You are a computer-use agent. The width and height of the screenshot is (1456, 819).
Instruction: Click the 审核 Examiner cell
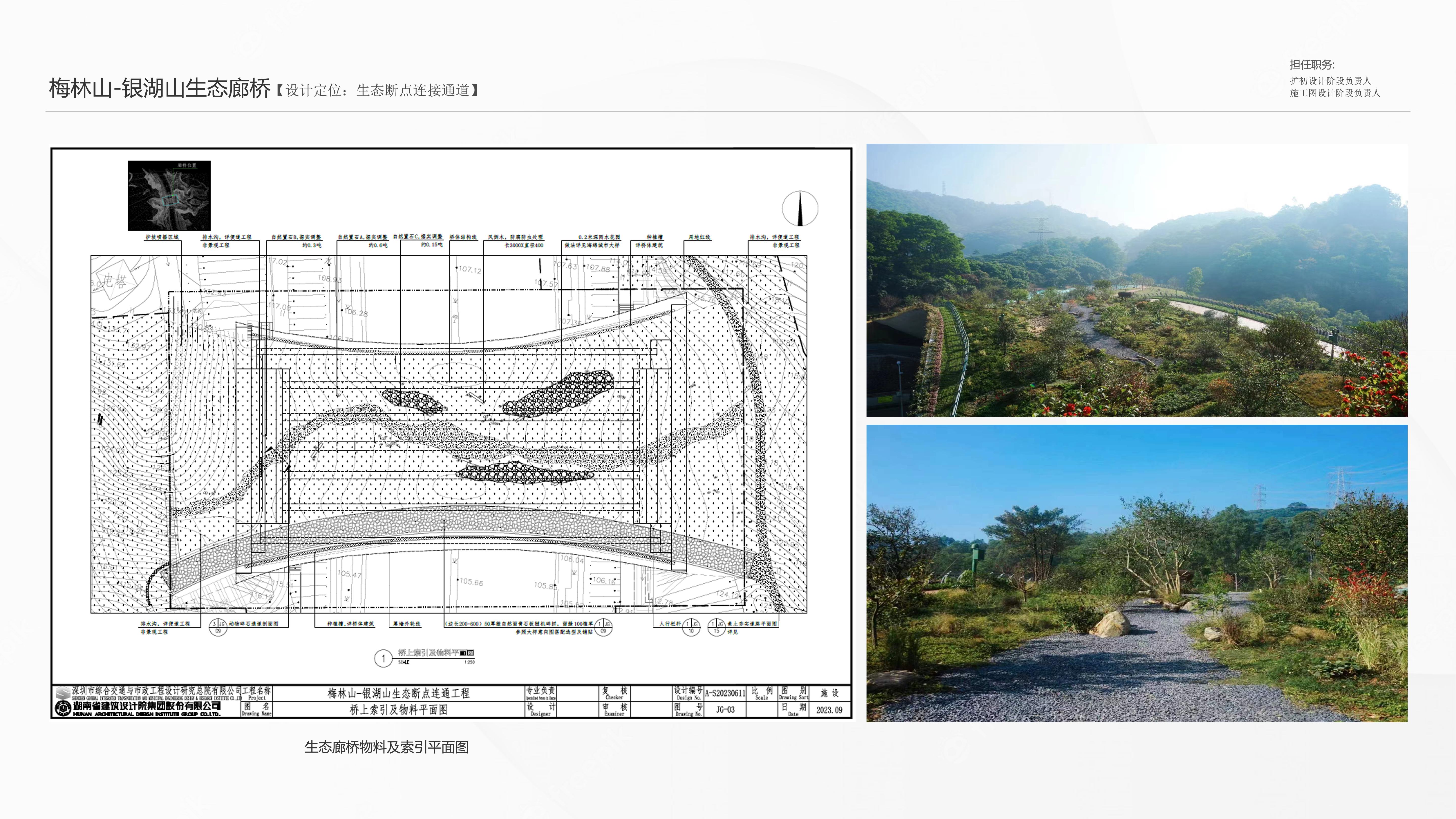pos(615,710)
